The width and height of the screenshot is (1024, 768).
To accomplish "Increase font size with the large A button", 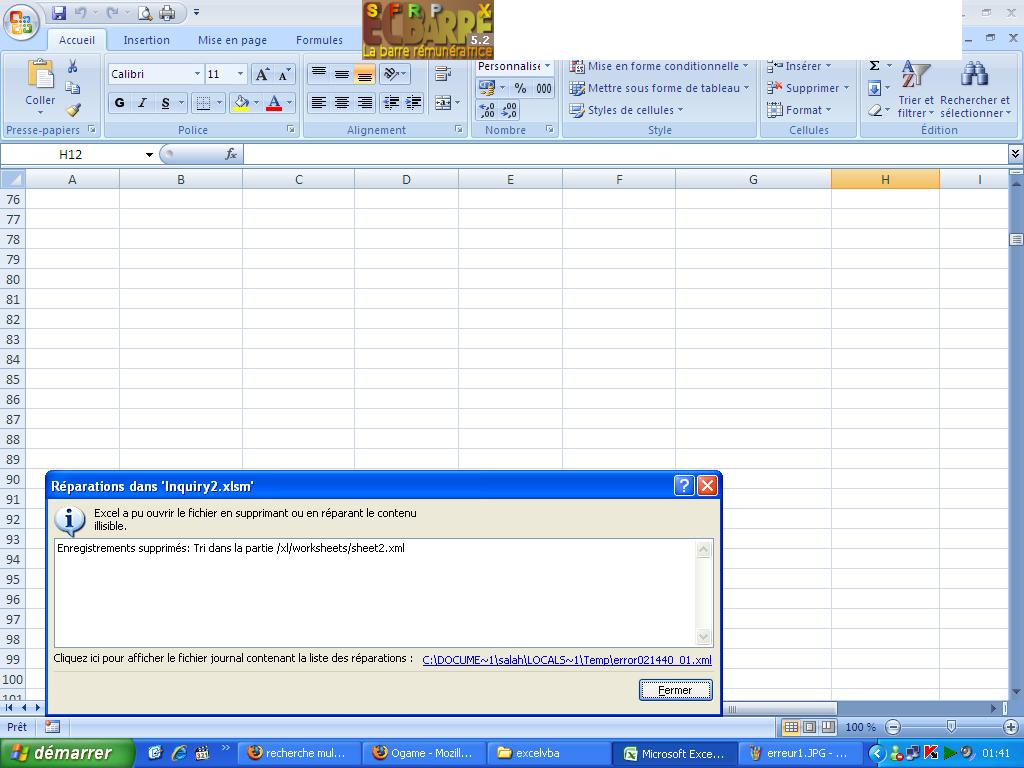I will click(x=262, y=74).
